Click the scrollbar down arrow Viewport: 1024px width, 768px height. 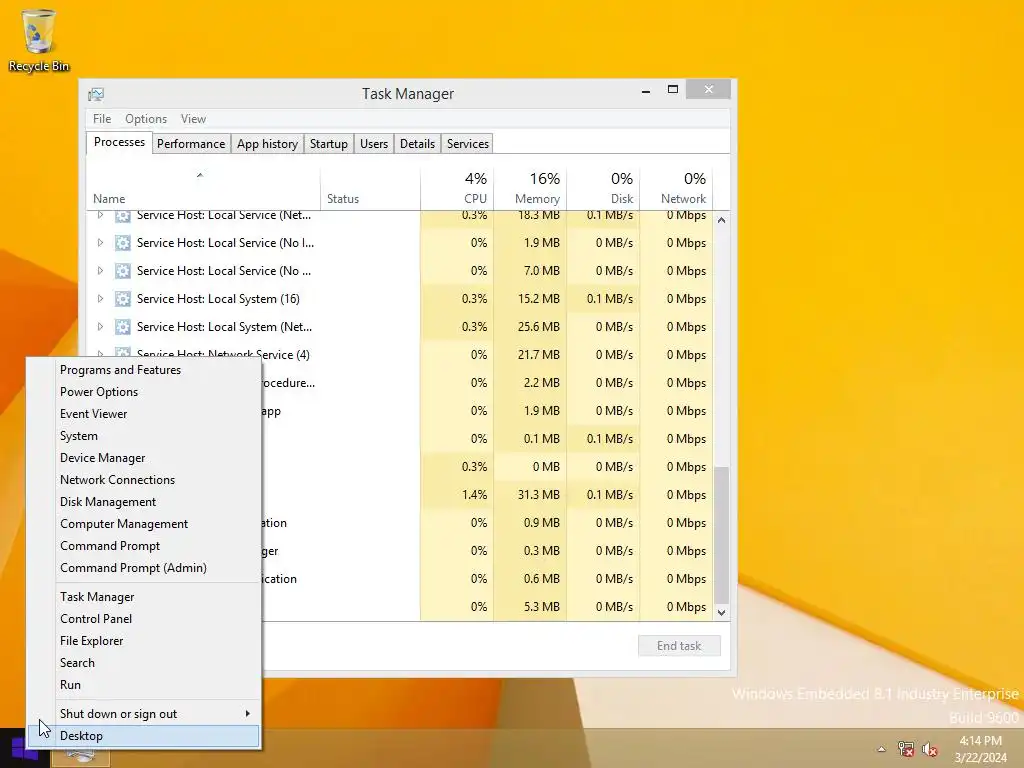[x=722, y=613]
